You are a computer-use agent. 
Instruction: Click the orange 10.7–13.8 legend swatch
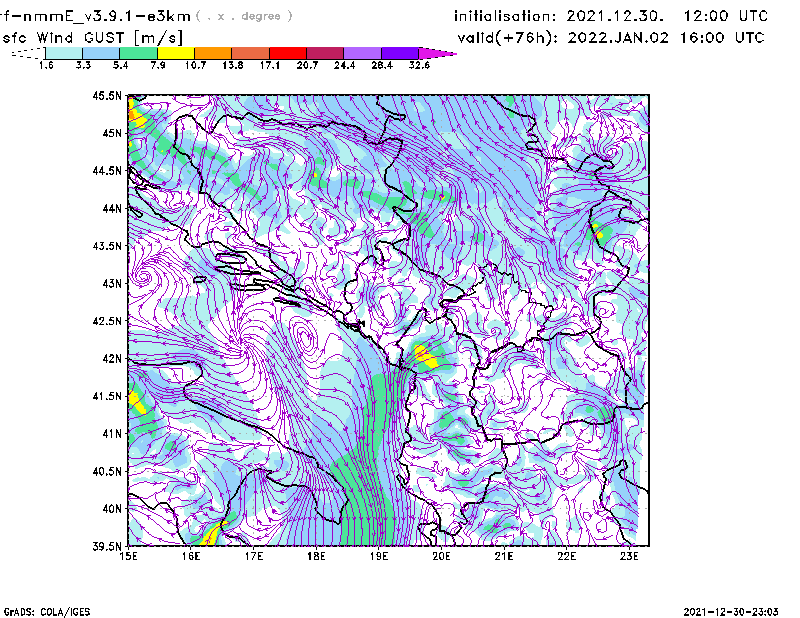[213, 52]
